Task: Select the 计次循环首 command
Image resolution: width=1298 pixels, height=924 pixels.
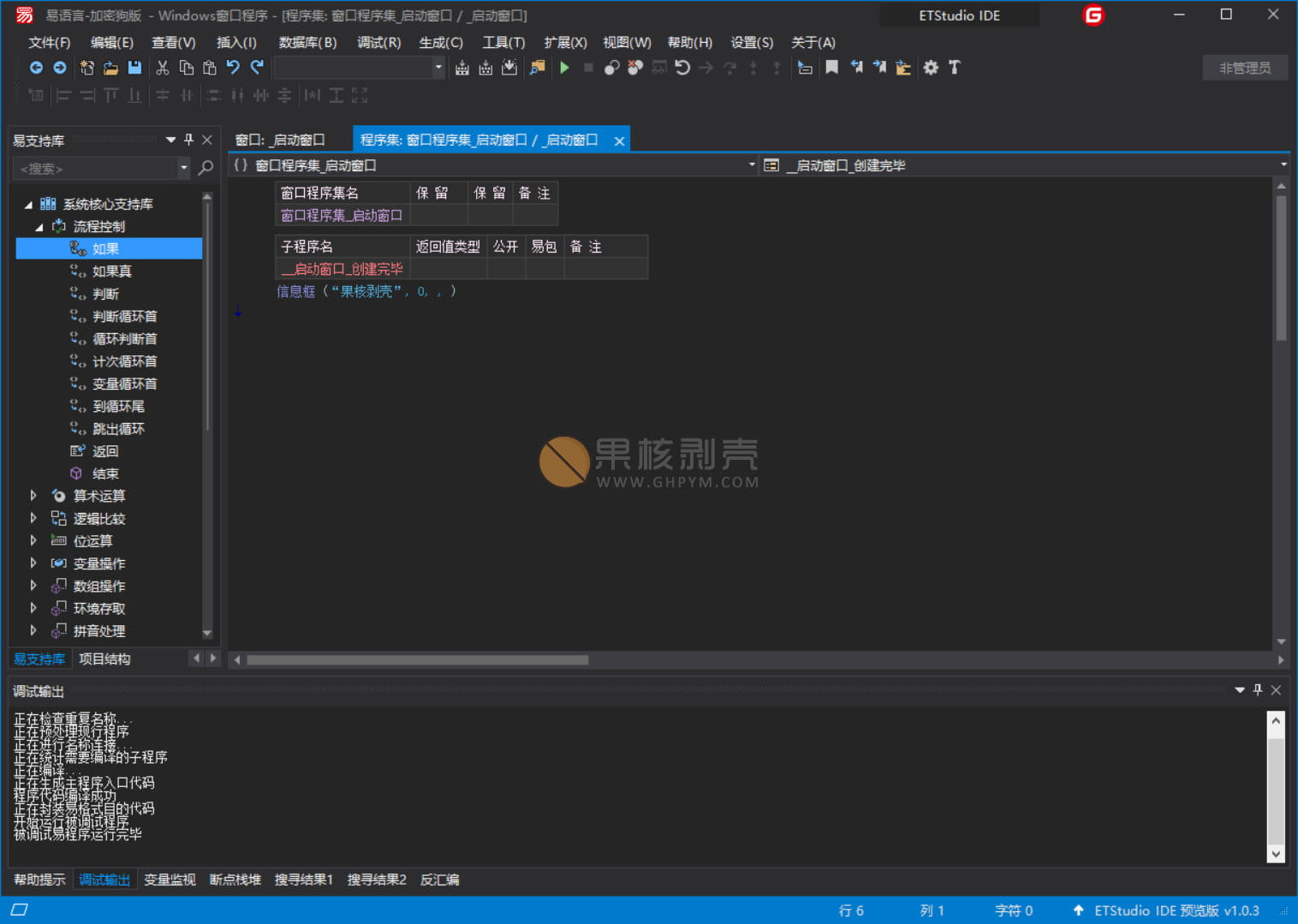Action: [x=124, y=361]
